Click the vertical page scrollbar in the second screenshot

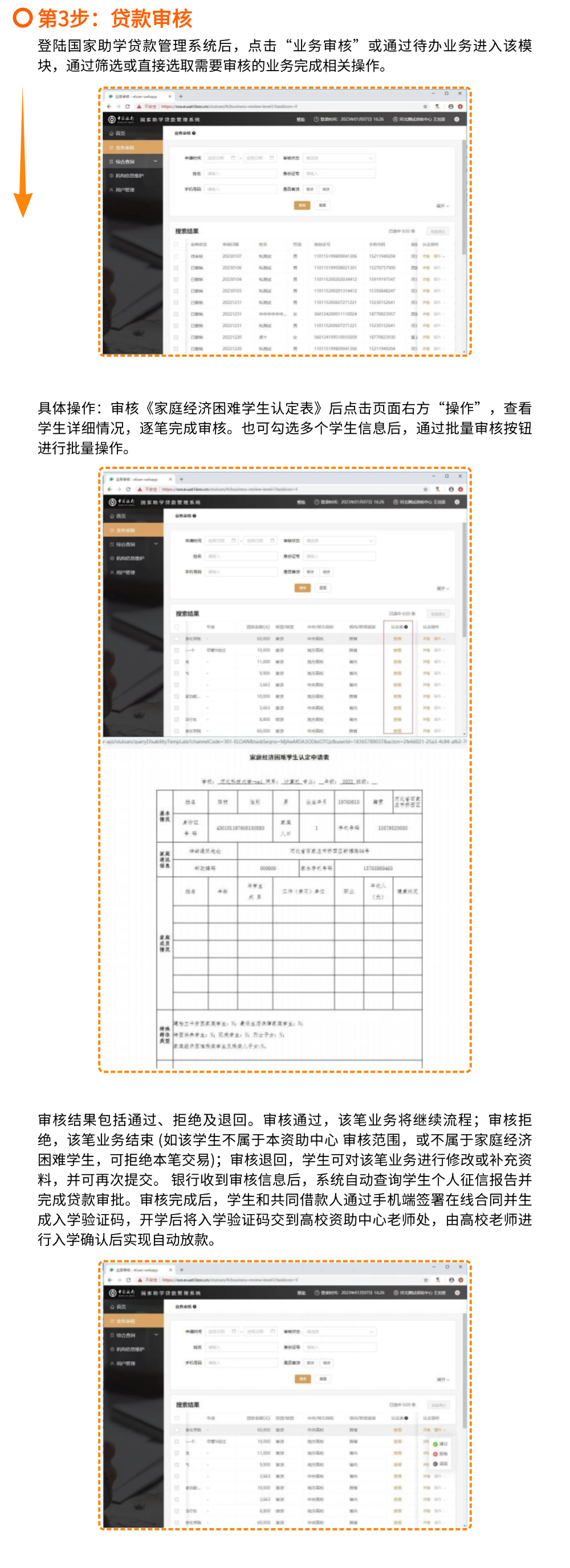point(465,579)
